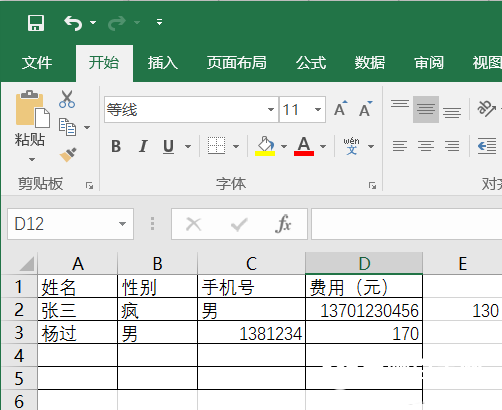Open the 页面布局 ribbon tab
Screen dimensions: 502x410
tap(236, 63)
